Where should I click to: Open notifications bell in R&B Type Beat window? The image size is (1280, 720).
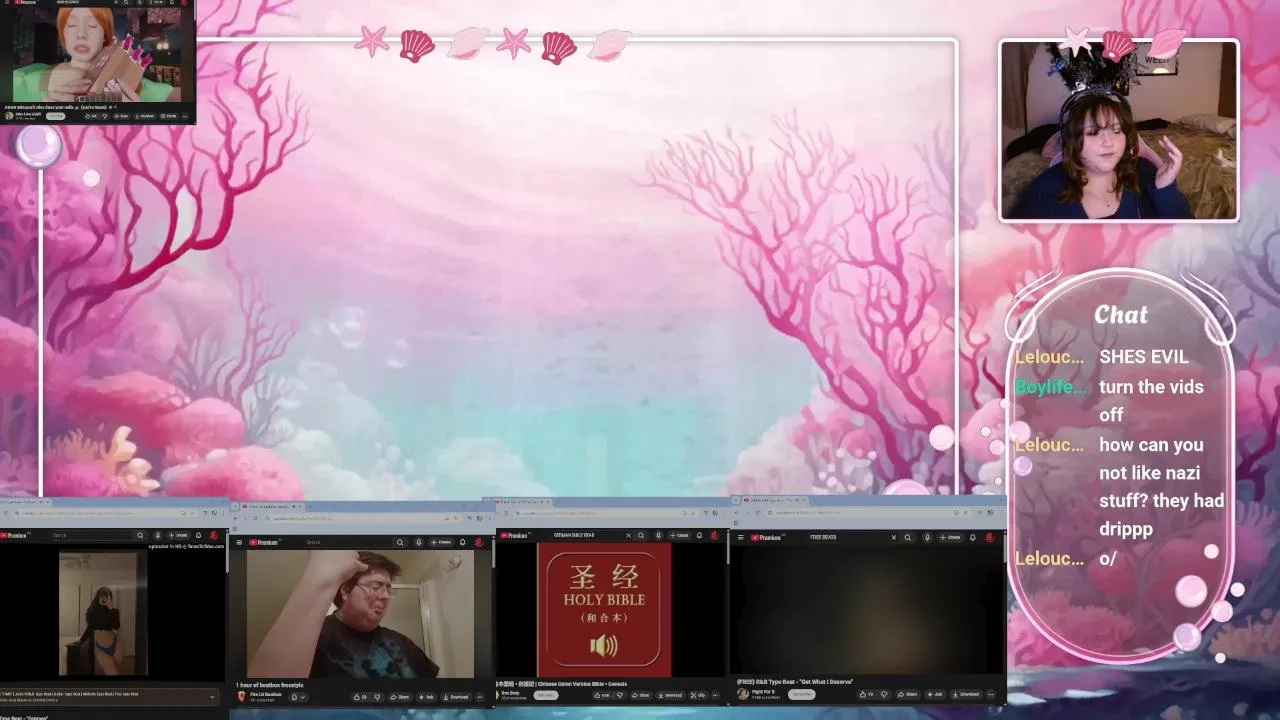click(972, 537)
